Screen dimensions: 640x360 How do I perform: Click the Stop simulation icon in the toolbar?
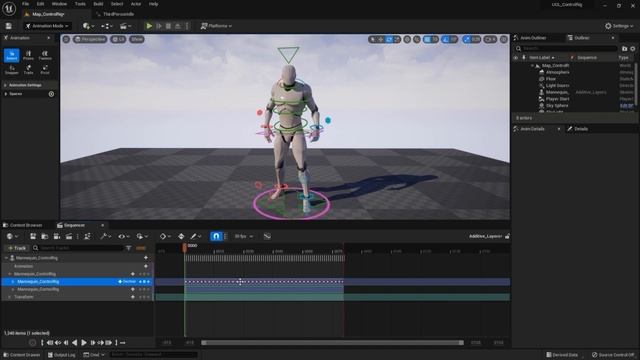coord(168,26)
